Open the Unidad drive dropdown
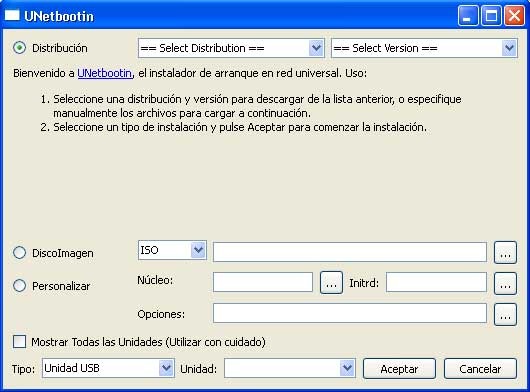This screenshot has height=392, width=530. (x=290, y=368)
